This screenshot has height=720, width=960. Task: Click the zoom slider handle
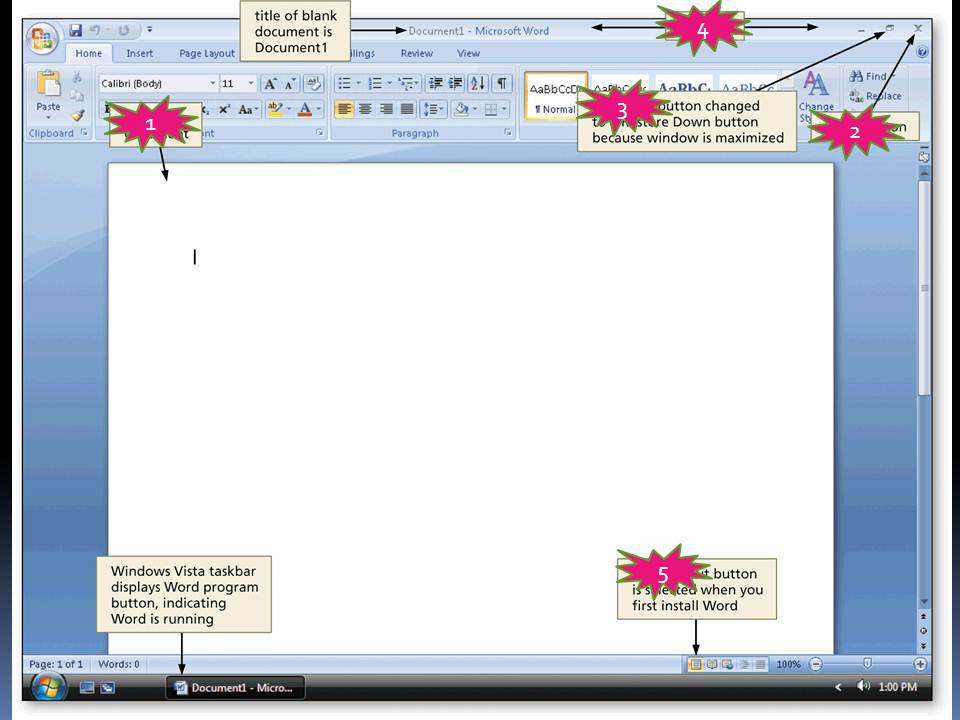[867, 664]
